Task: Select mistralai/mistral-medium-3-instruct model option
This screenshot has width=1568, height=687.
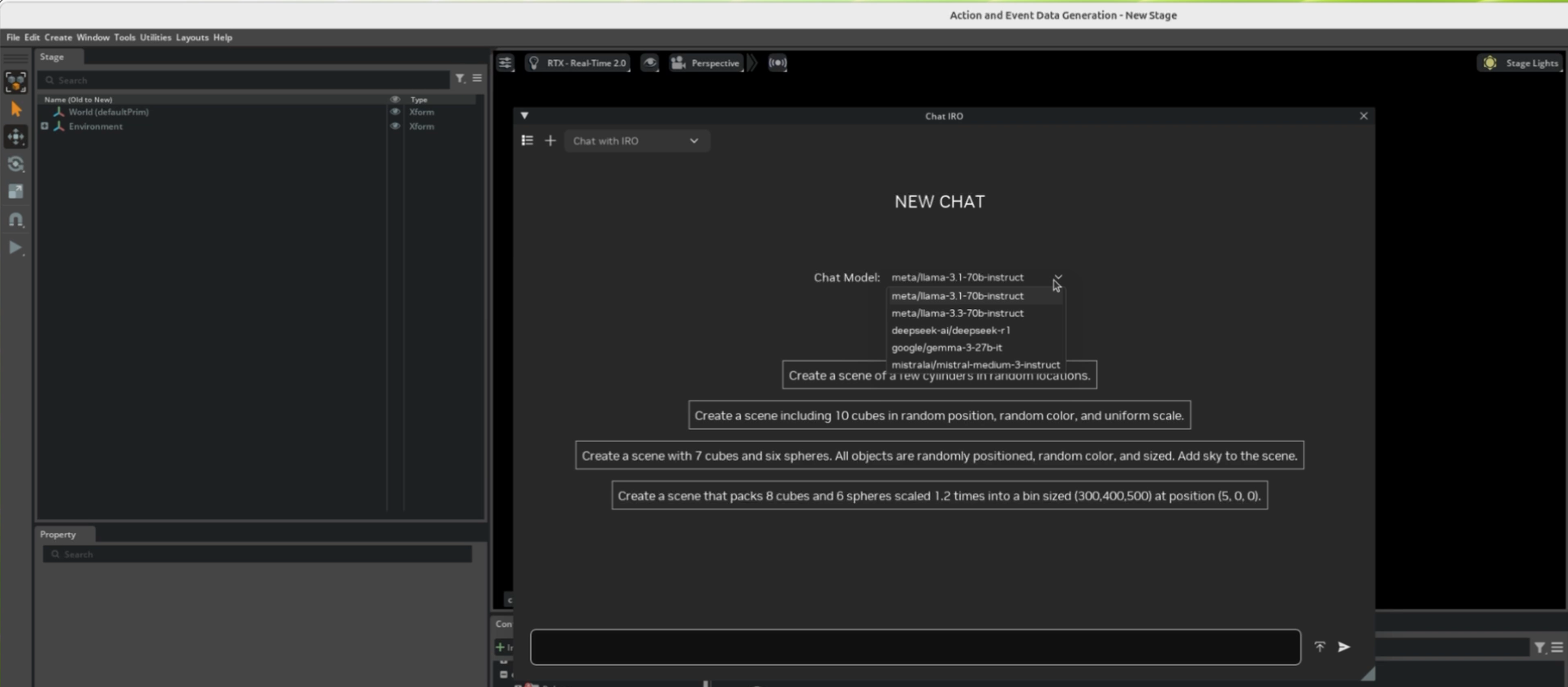Action: 975,364
